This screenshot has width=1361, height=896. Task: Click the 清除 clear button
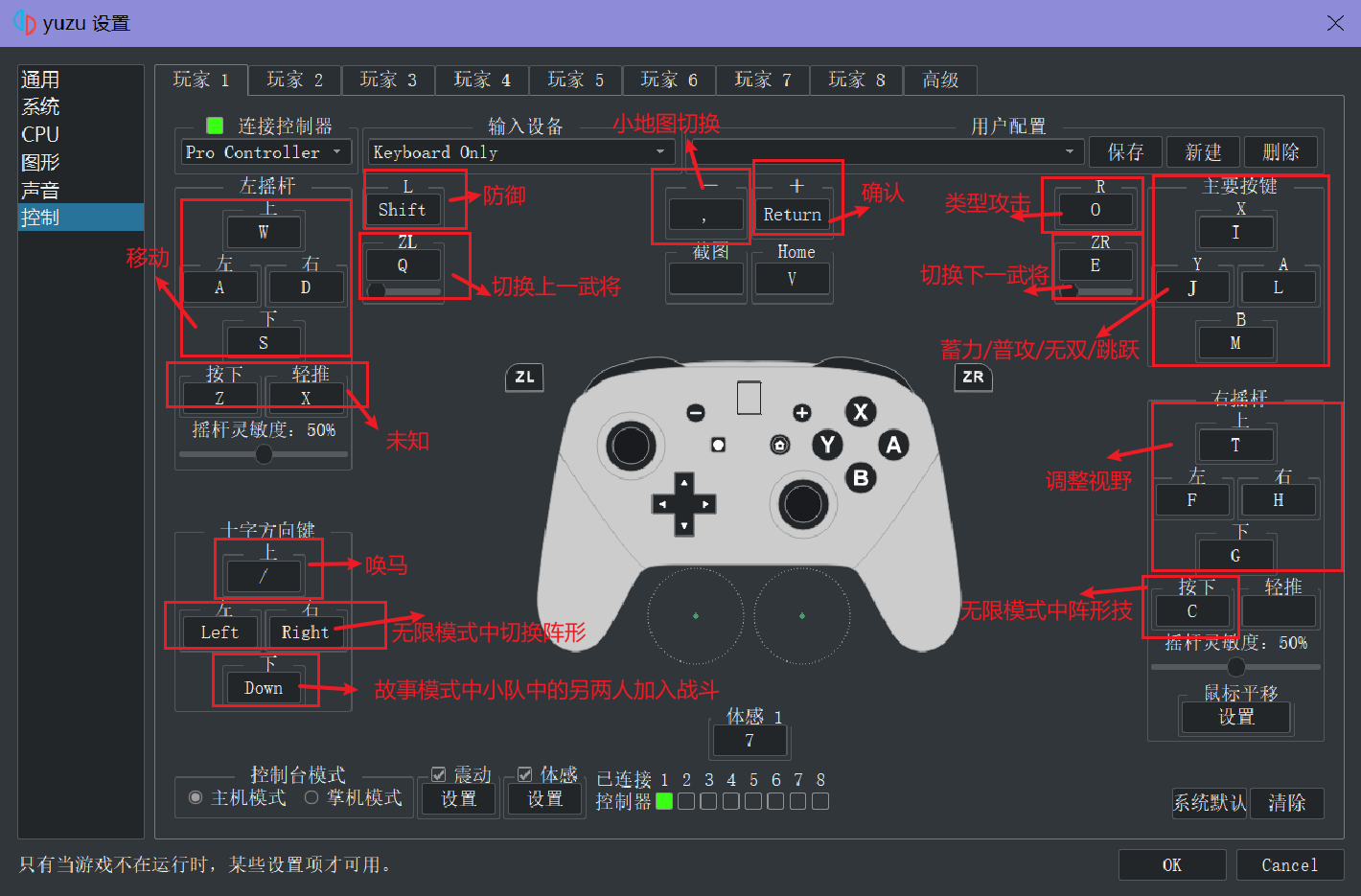[1286, 803]
